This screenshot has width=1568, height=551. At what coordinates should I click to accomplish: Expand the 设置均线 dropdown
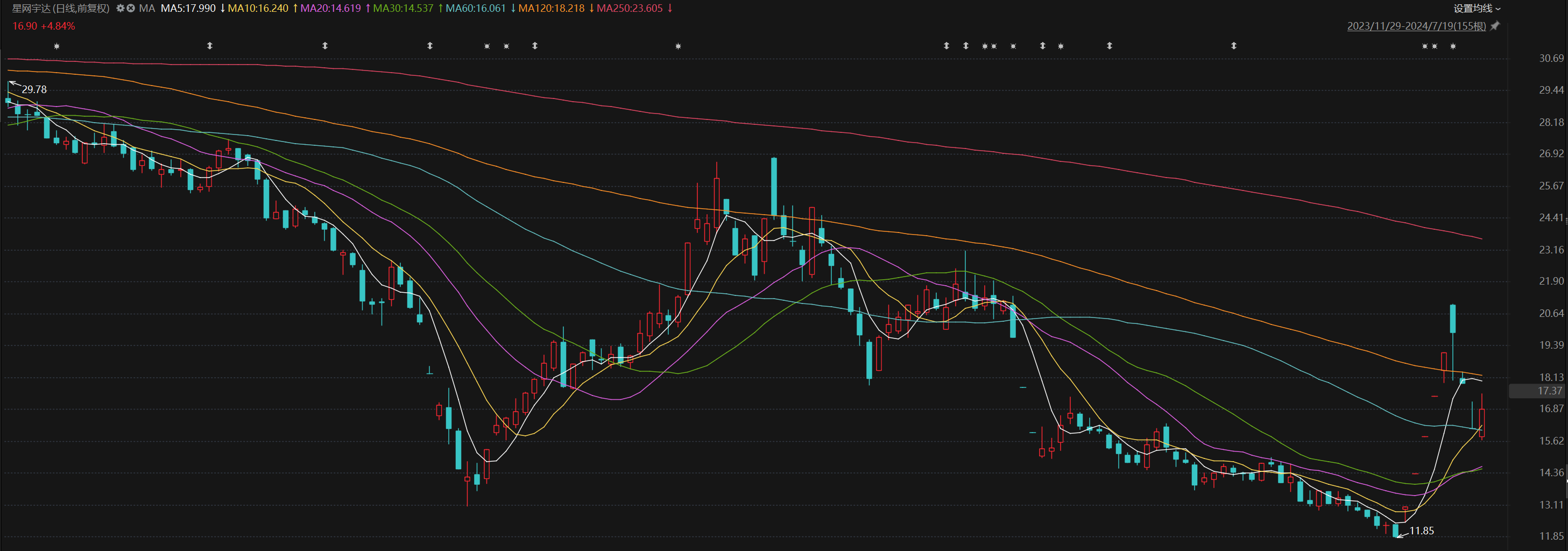tap(1477, 9)
